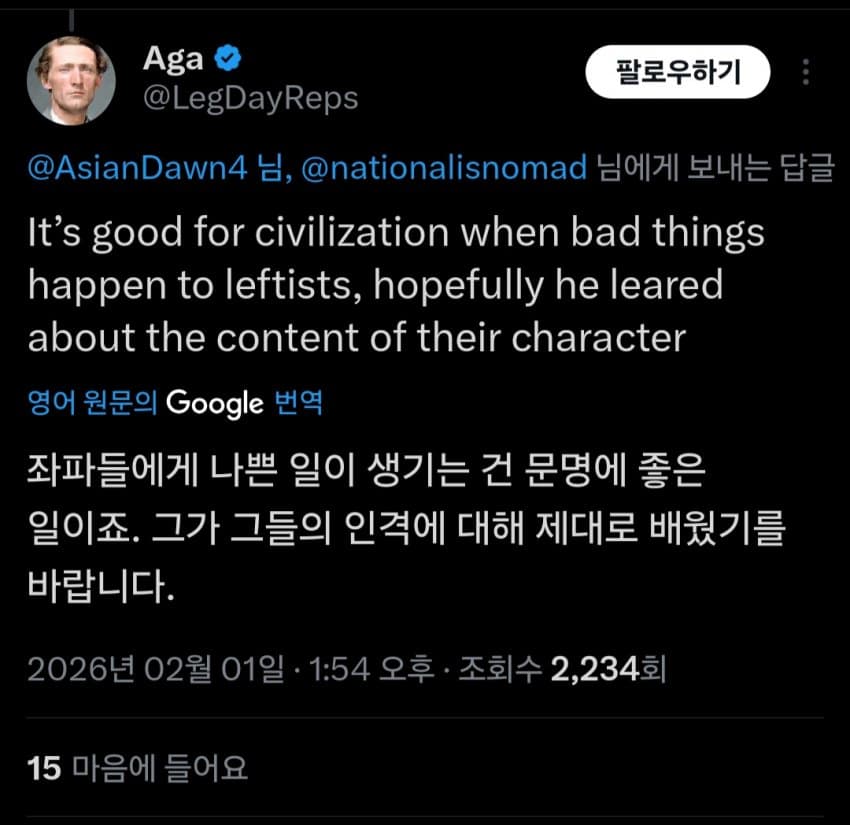This screenshot has height=825, width=850.
Task: Open the three-dot more options menu
Action: pyautogui.click(x=805, y=72)
